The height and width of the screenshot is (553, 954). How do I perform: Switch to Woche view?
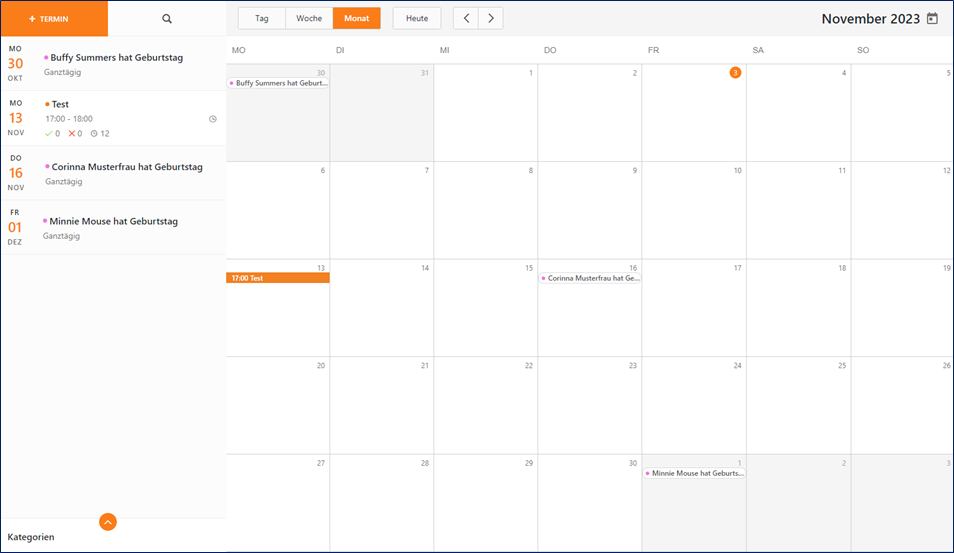(309, 18)
